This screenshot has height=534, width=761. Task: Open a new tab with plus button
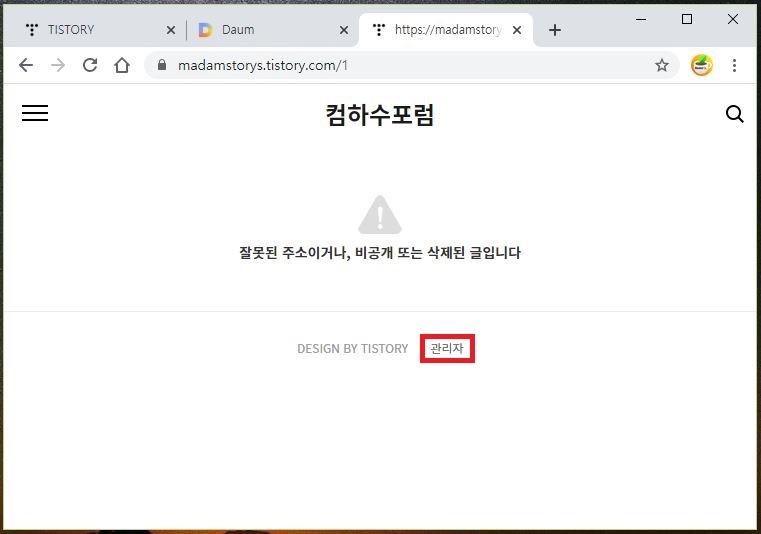point(555,30)
